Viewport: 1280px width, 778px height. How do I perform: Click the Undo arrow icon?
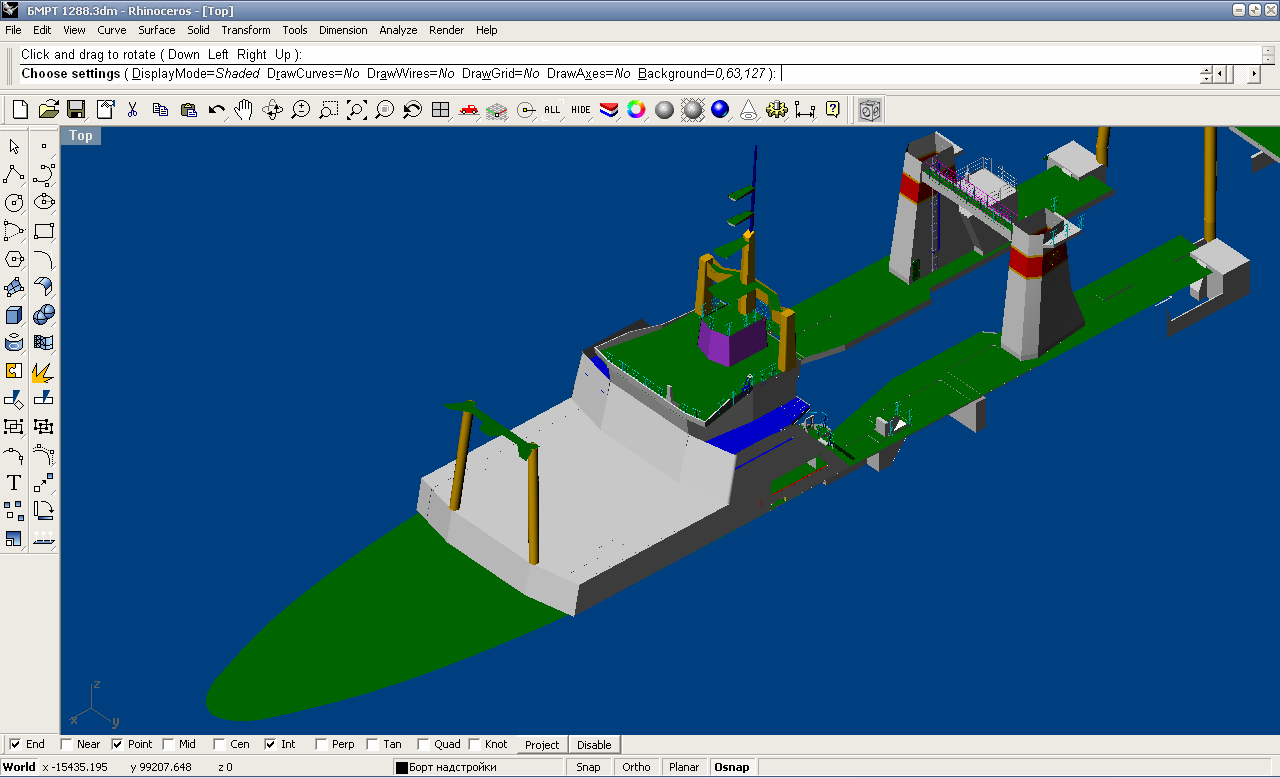[216, 110]
